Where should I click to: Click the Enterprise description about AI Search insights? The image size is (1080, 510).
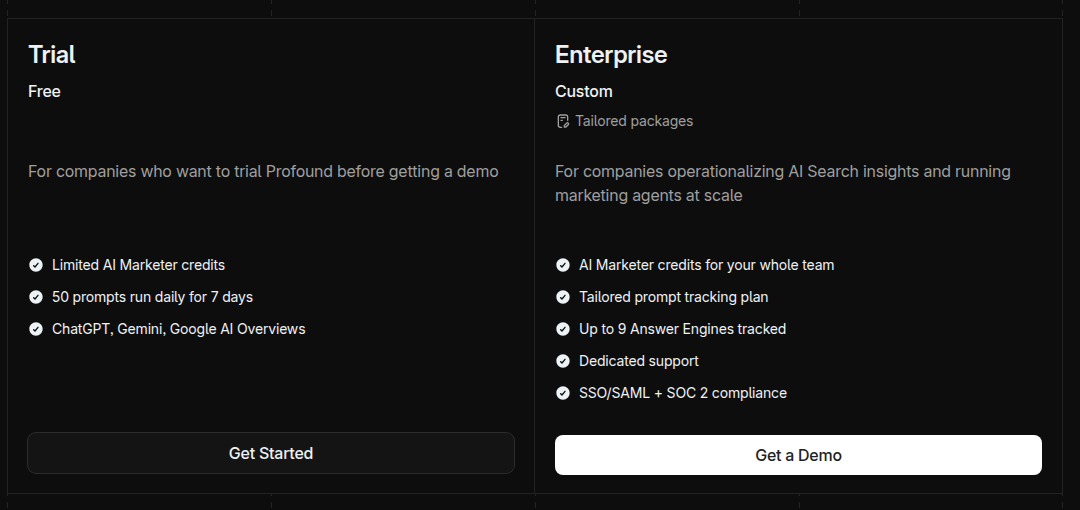click(x=782, y=183)
